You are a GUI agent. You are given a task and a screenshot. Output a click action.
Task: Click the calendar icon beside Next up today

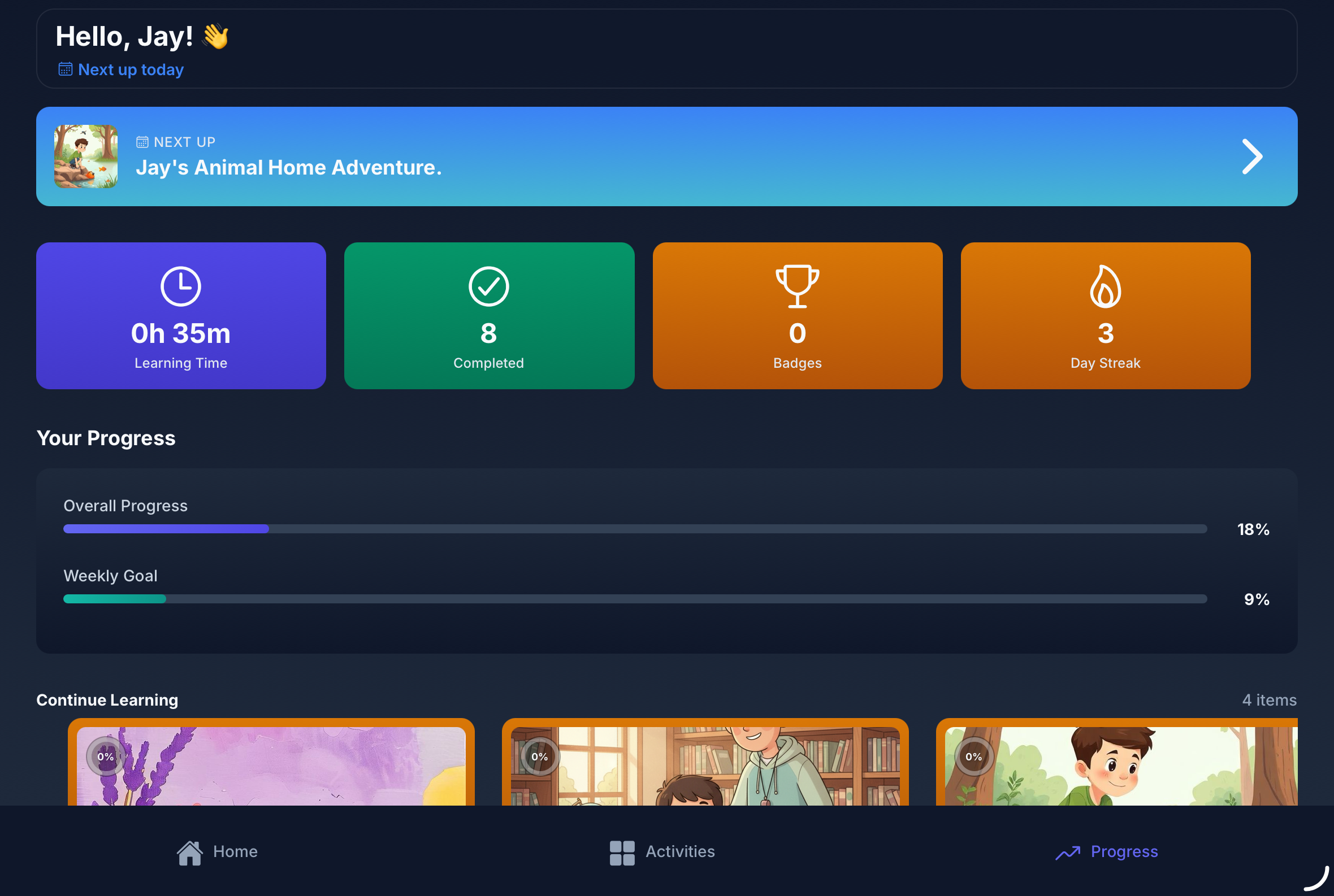65,69
